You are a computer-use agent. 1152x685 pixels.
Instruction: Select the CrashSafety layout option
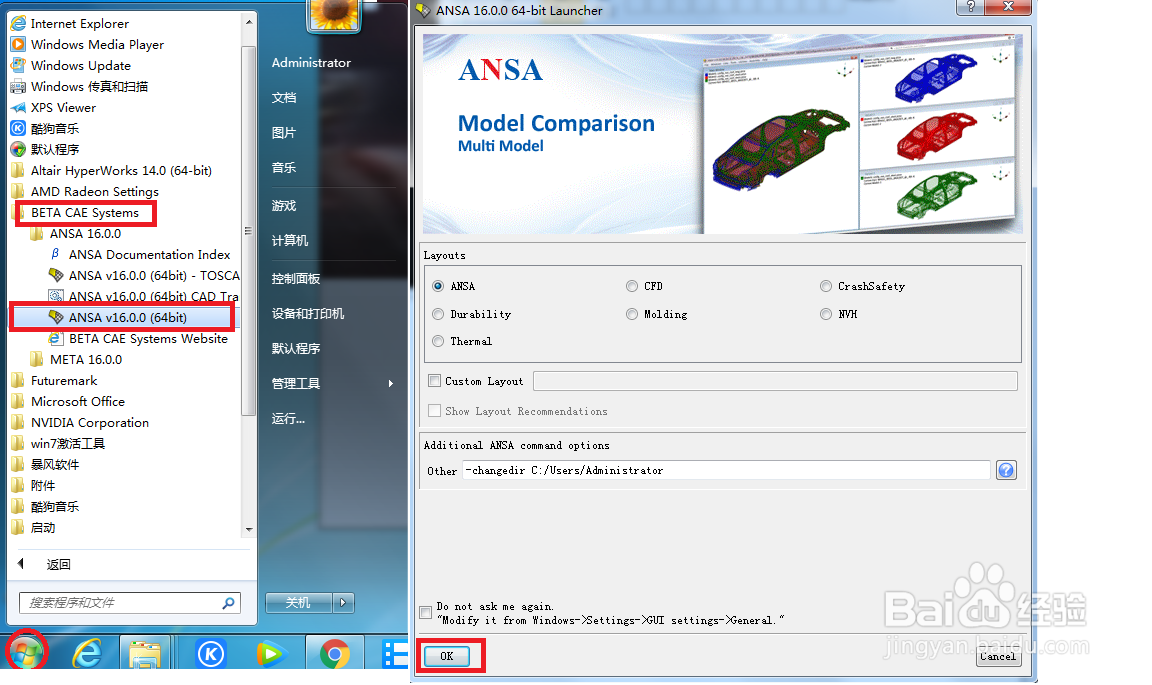pos(826,286)
